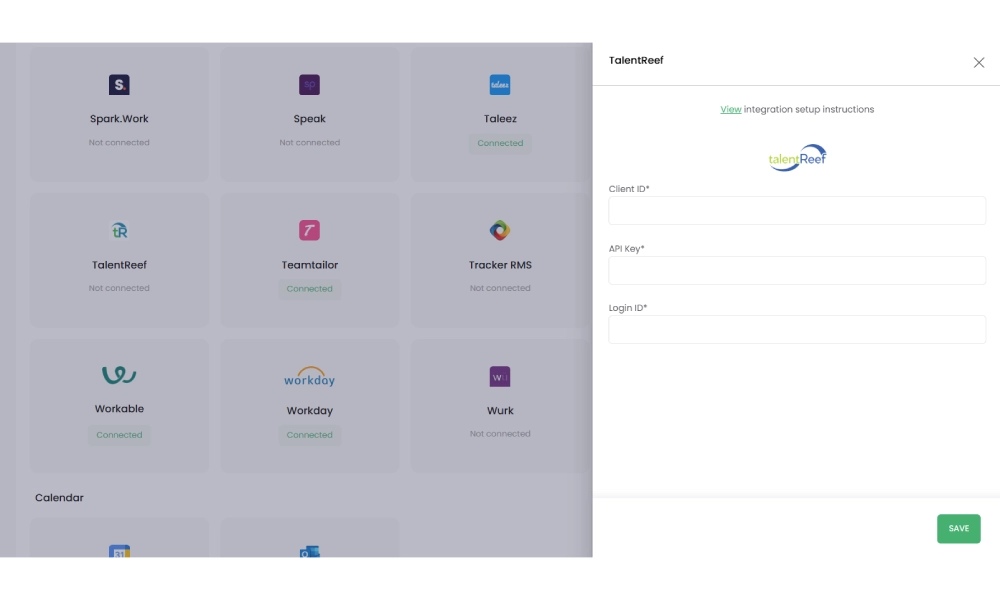This screenshot has width=1000, height=600.
Task: Click Not connected under Spark.Work
Action: (119, 142)
